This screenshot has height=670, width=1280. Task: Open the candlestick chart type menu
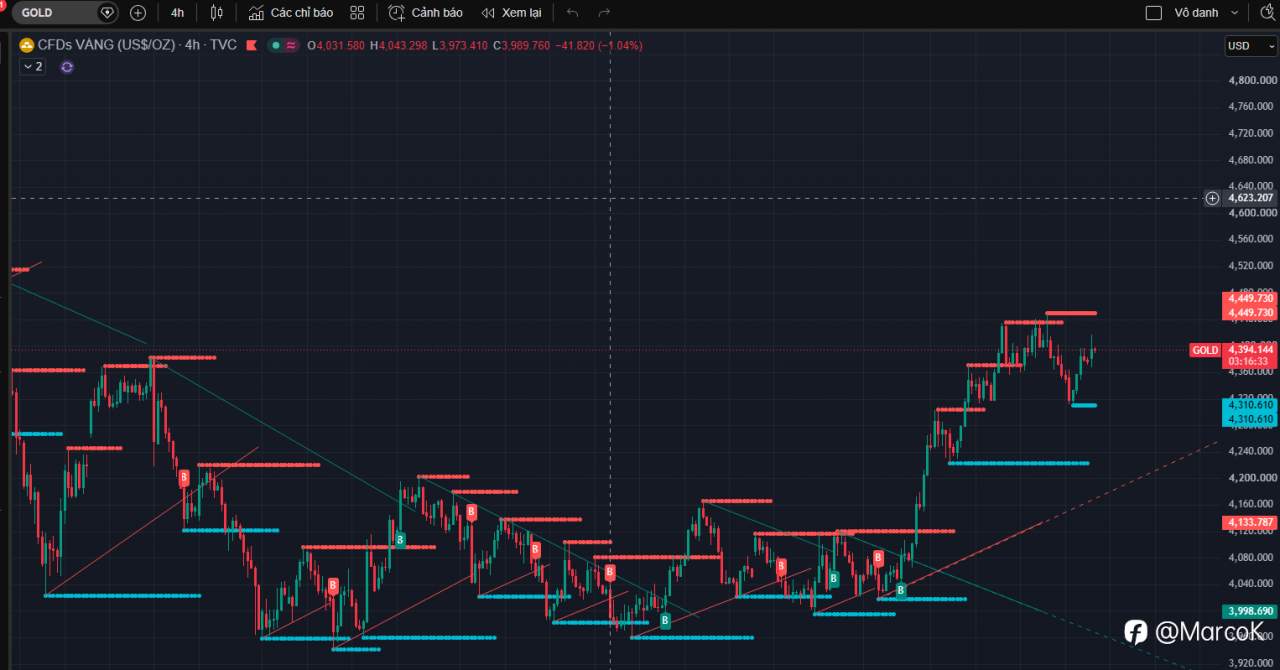(x=217, y=13)
